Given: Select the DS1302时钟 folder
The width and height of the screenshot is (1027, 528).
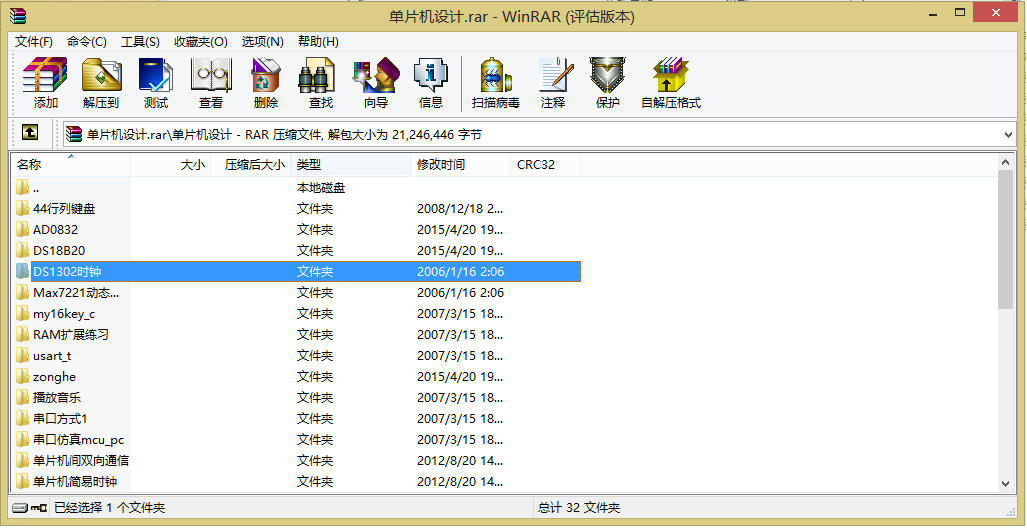Looking at the screenshot, I should tap(296, 272).
